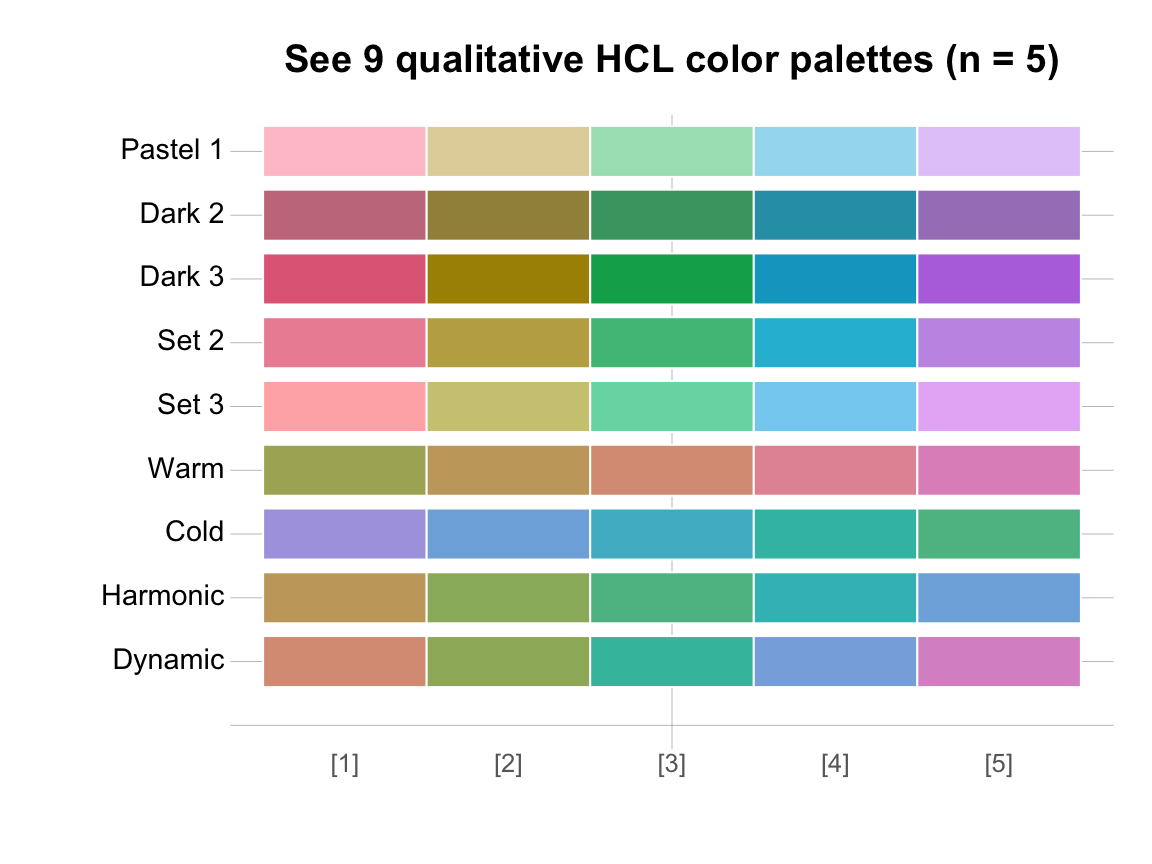
Task: Select the "Harmonic" palette label
Action: coord(163,597)
